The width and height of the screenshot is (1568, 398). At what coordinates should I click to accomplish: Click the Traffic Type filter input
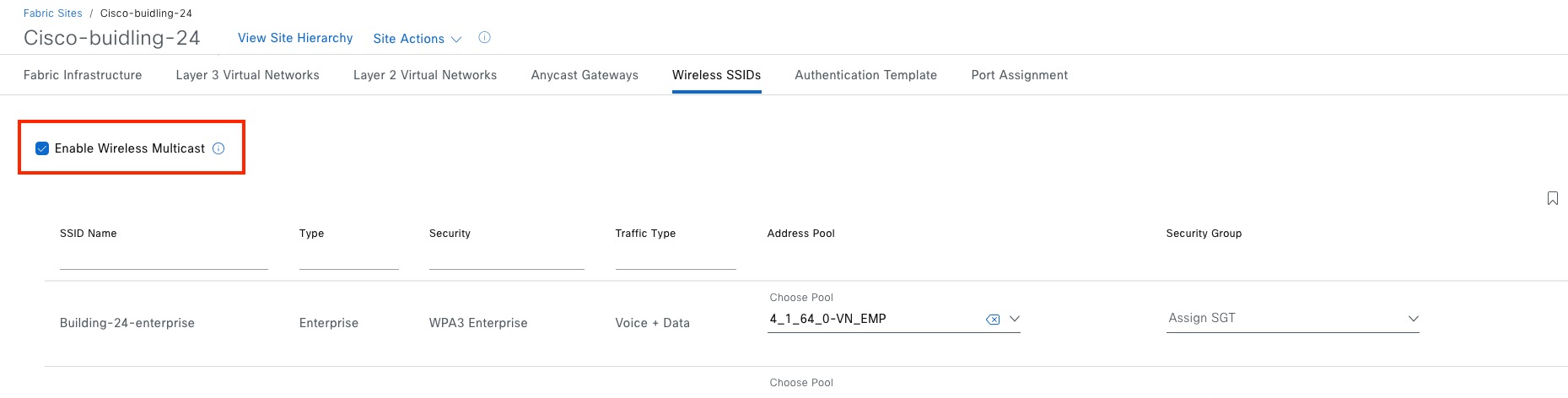(x=676, y=259)
